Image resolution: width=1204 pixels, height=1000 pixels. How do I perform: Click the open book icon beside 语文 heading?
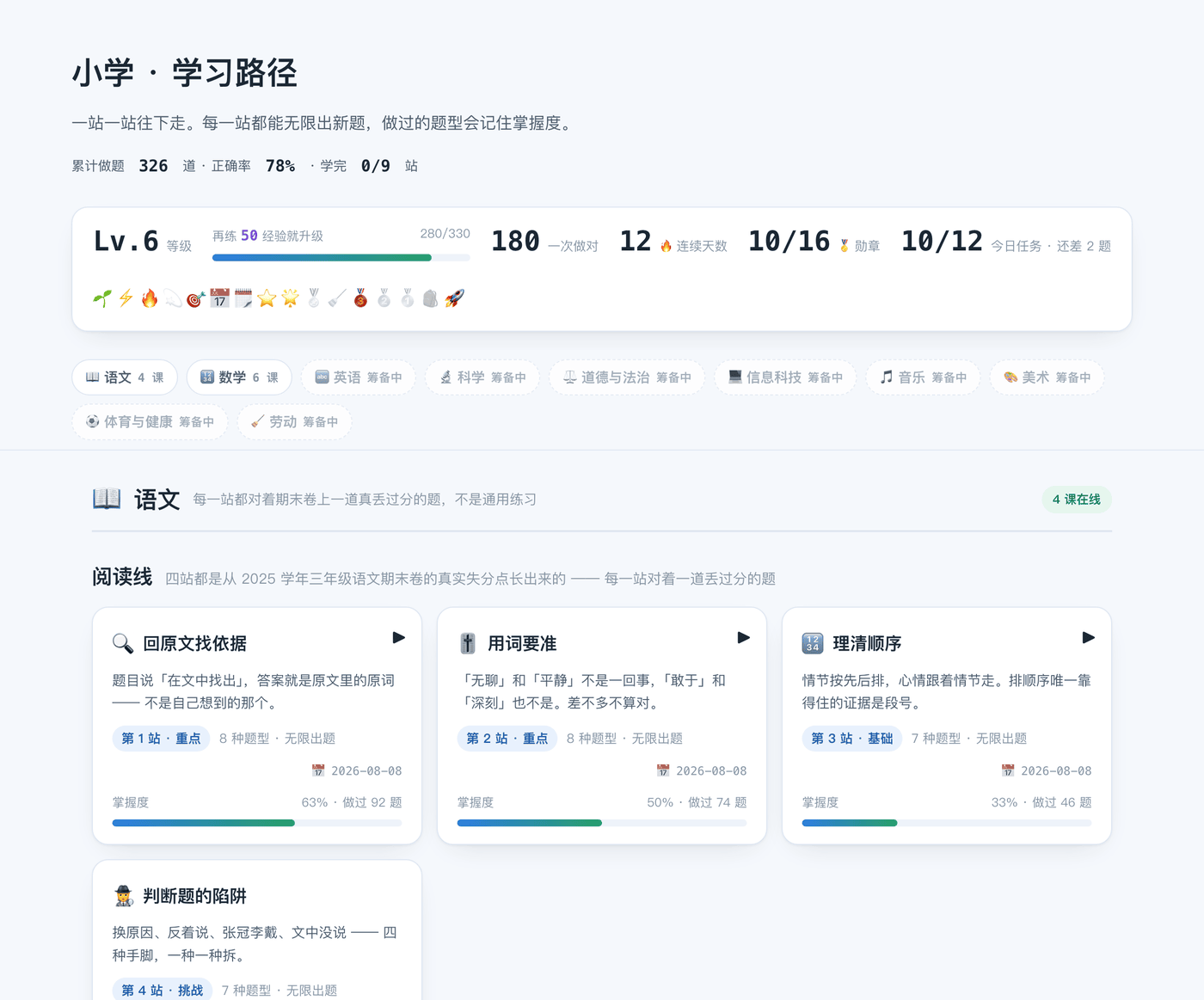107,499
